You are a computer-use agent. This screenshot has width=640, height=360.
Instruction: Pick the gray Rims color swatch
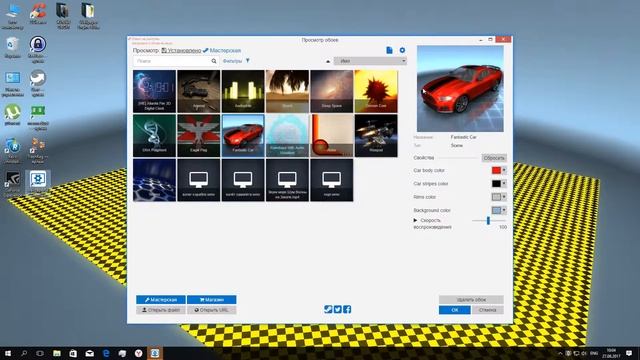[x=496, y=197]
